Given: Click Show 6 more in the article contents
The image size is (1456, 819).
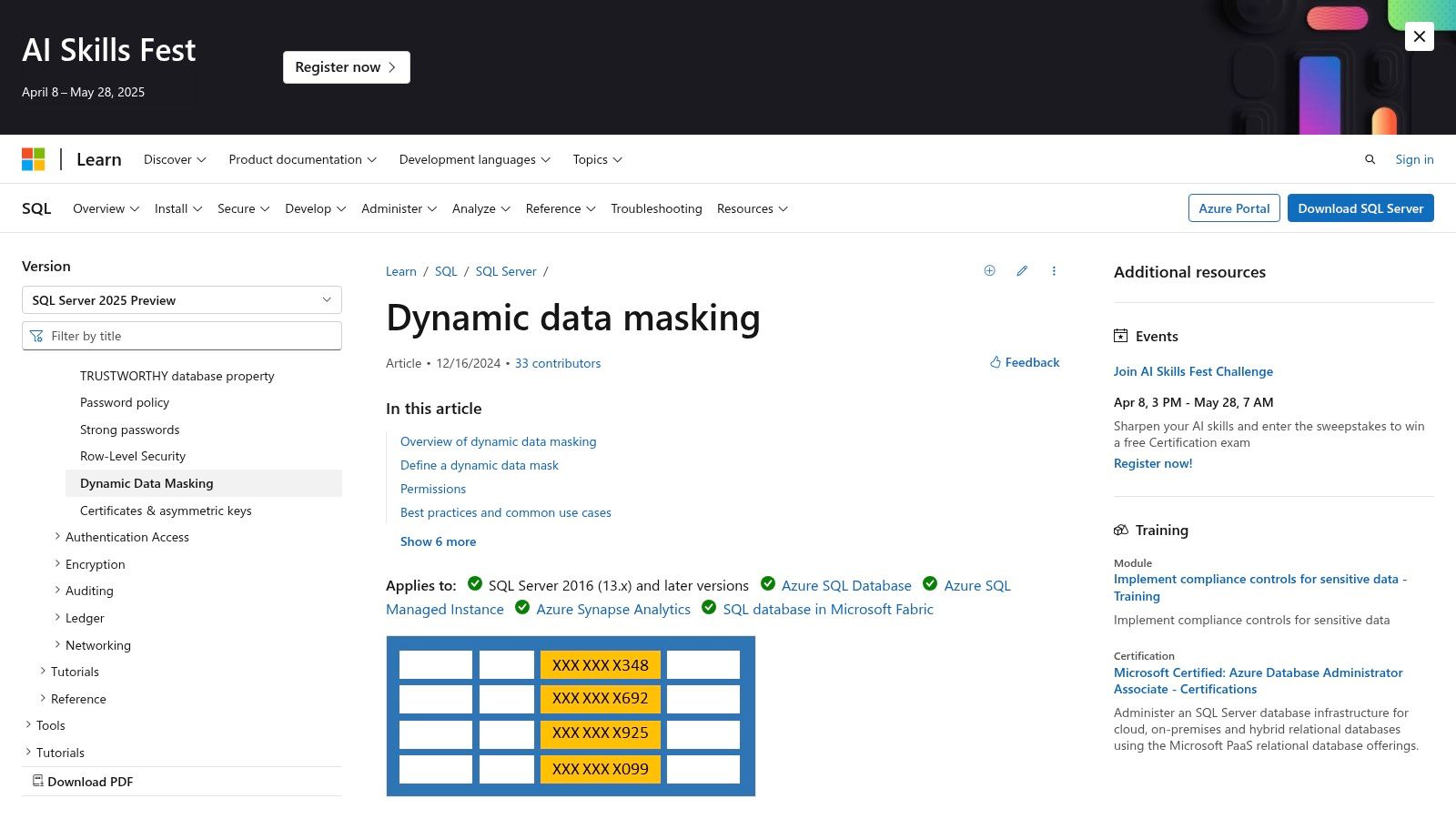Looking at the screenshot, I should tap(438, 541).
